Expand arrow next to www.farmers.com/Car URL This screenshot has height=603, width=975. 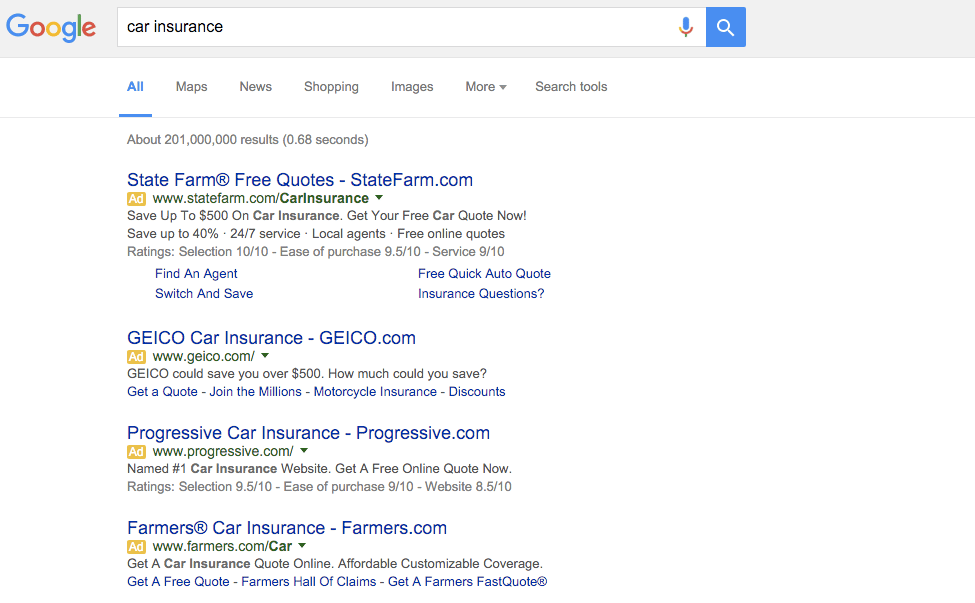(302, 546)
